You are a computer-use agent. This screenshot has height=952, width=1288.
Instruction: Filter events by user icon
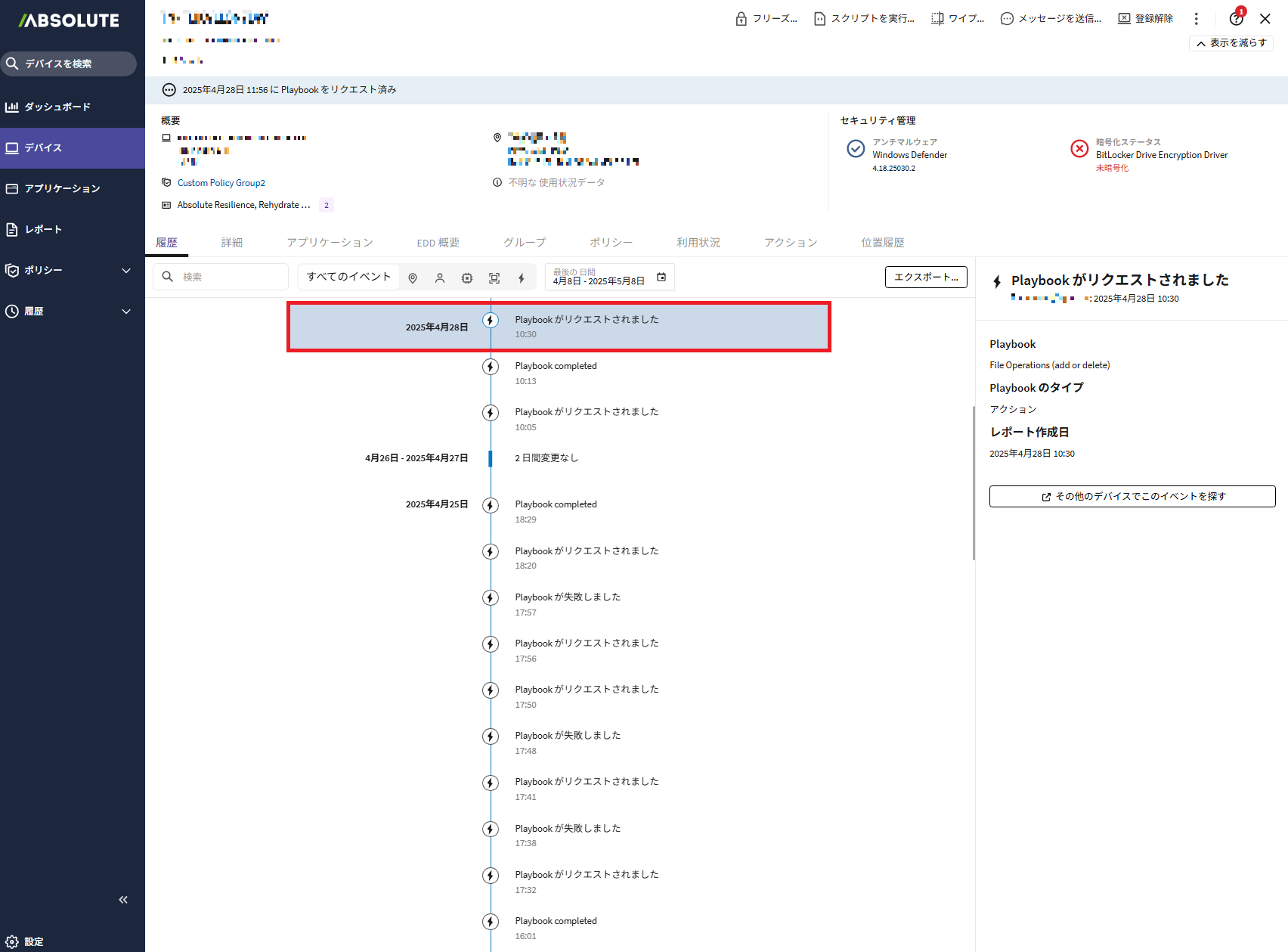tap(440, 278)
